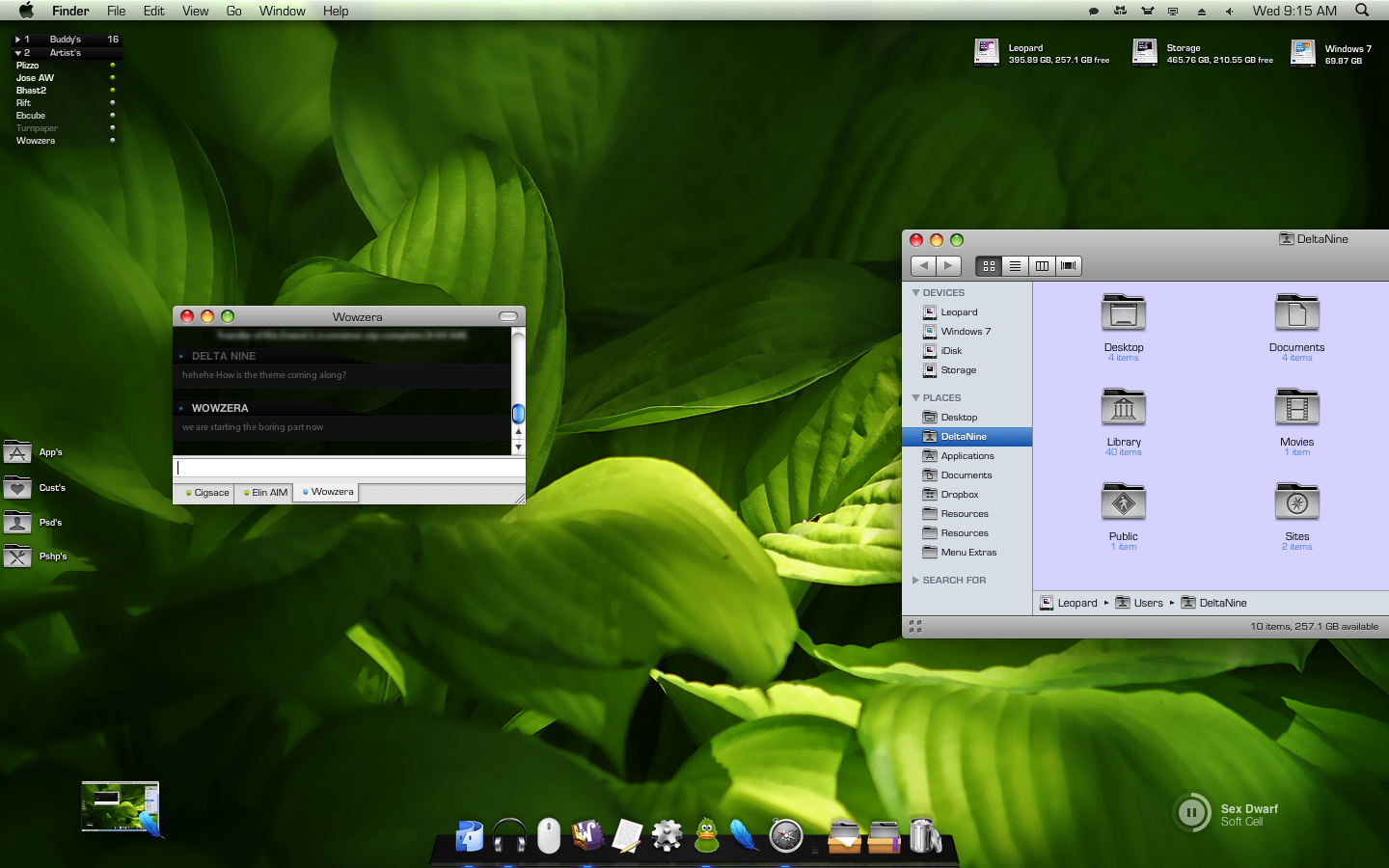
Task: Launch the blue feather app in Dock
Action: tap(745, 835)
